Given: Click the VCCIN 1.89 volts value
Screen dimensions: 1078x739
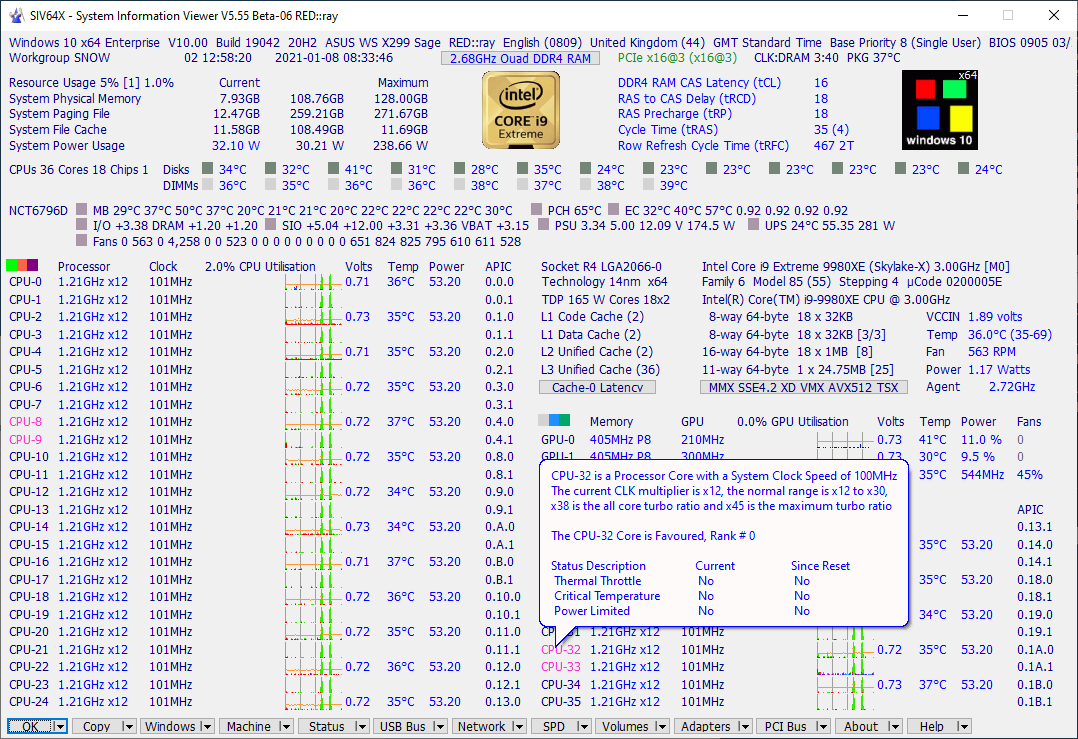Looking at the screenshot, I should point(995,316).
